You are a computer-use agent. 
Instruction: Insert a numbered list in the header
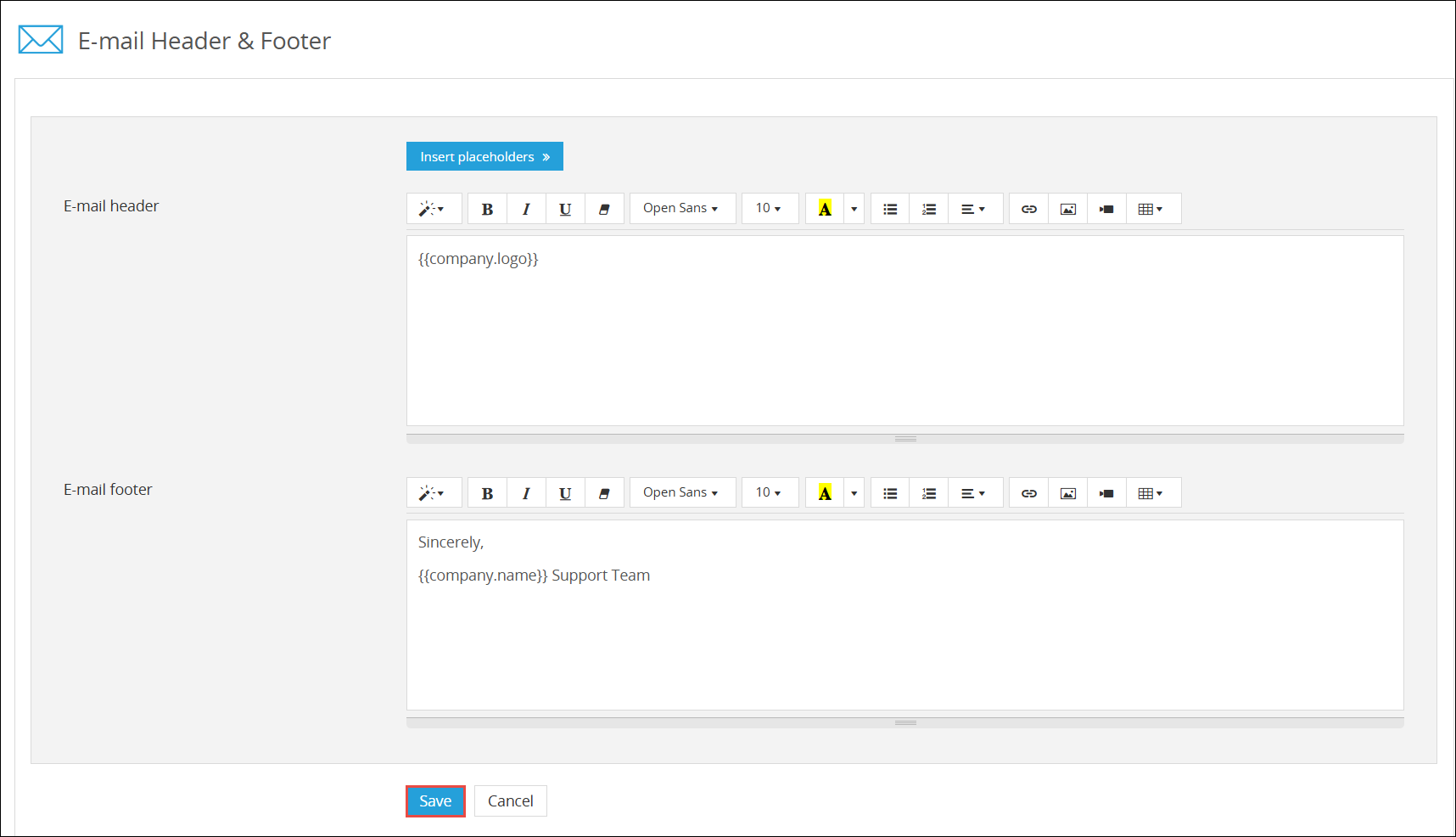tap(929, 209)
